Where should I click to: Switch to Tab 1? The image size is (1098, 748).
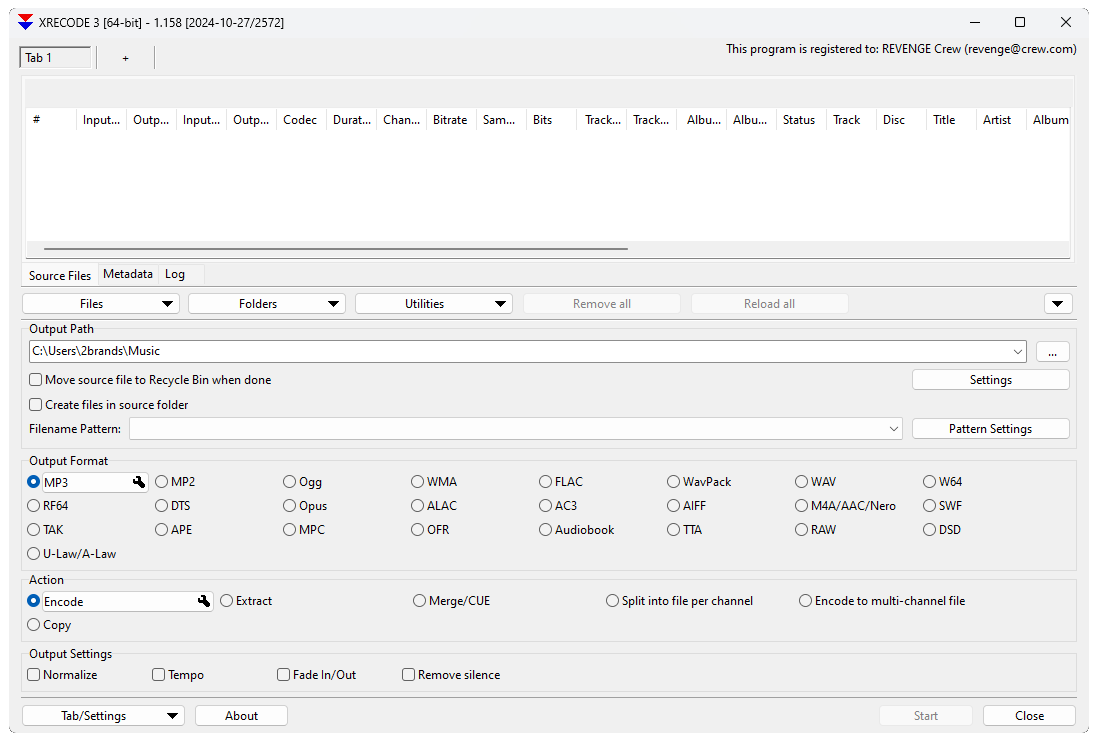click(55, 58)
